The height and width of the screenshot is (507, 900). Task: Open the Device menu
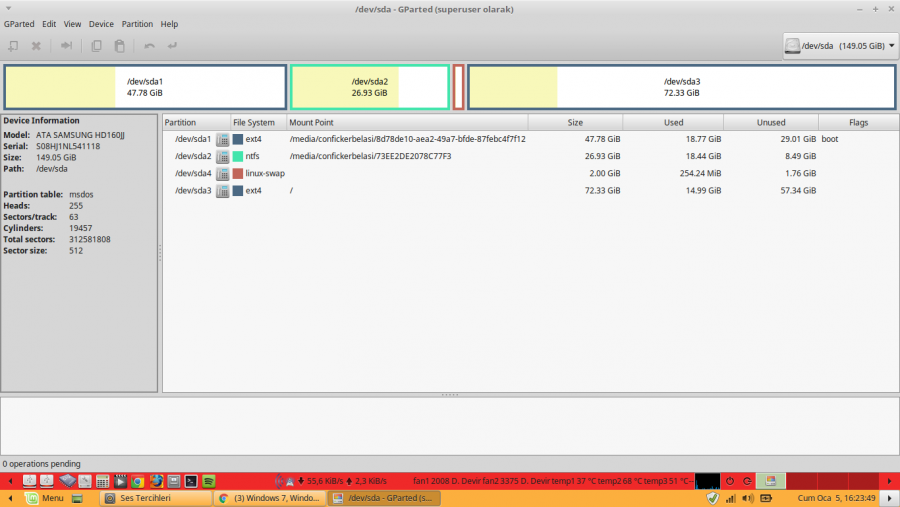pyautogui.click(x=101, y=24)
